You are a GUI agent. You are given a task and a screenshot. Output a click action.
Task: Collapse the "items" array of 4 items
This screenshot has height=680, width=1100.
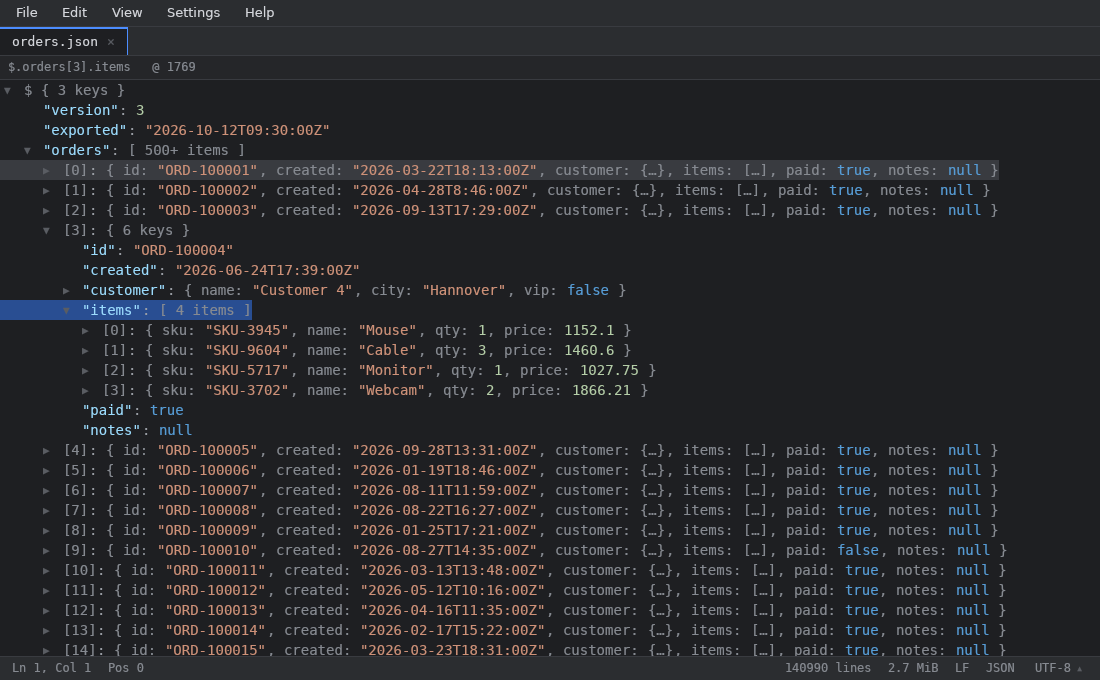[66, 310]
